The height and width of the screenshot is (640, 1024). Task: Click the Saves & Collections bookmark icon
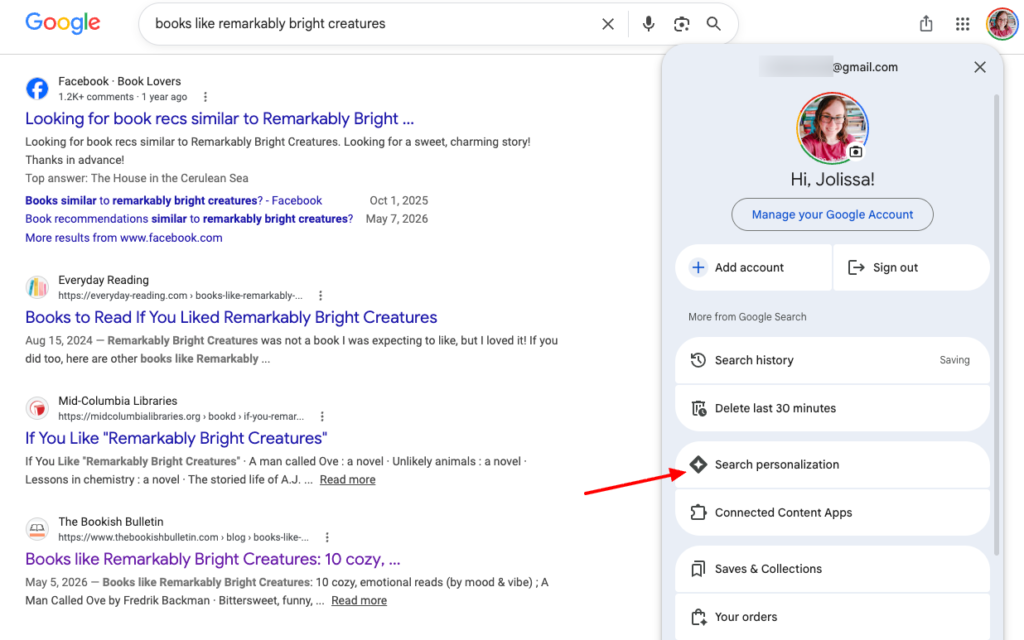tap(698, 569)
